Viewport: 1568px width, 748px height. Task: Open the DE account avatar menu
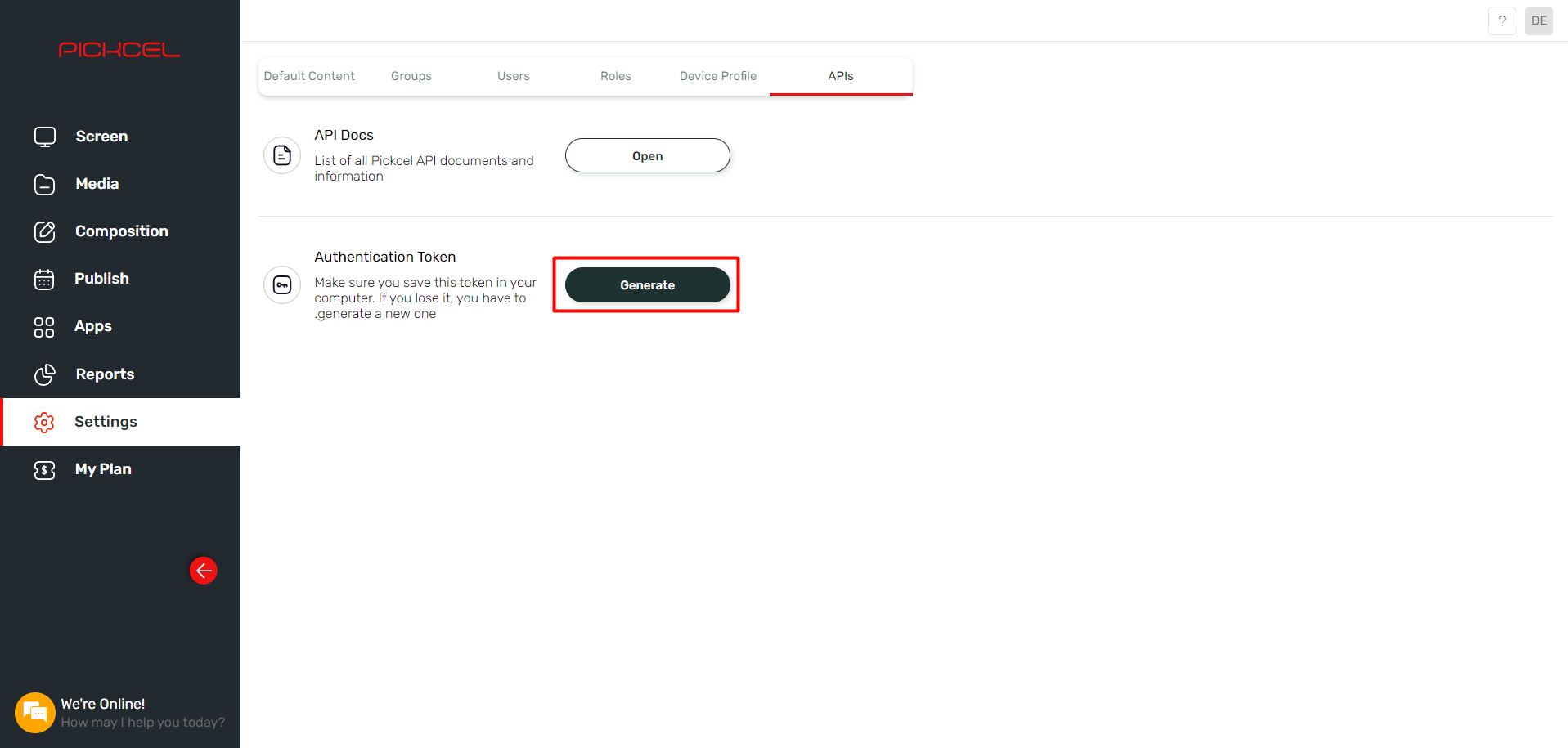1538,20
